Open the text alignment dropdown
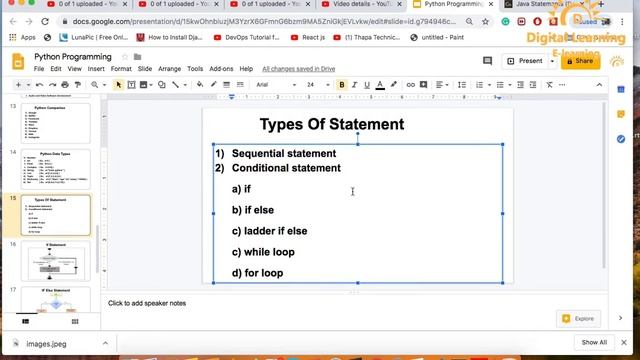Screen dimensions: 640x360 coord(442,85)
